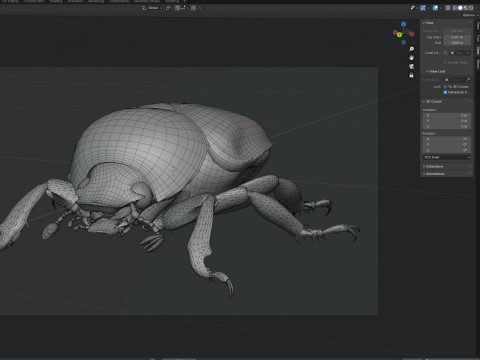Image resolution: width=480 pixels, height=360 pixels.
Task: Click the clip End value field
Action: (x=457, y=43)
